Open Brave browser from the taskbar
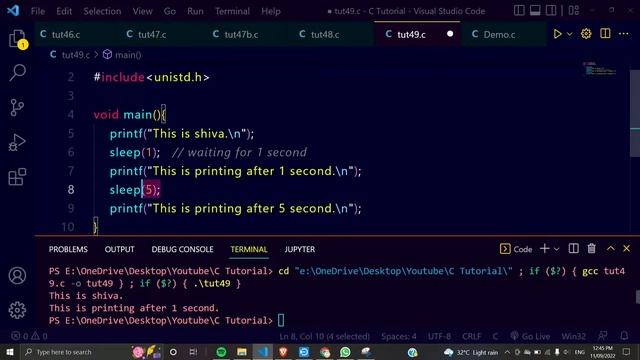This screenshot has width=640, height=360. [283, 352]
